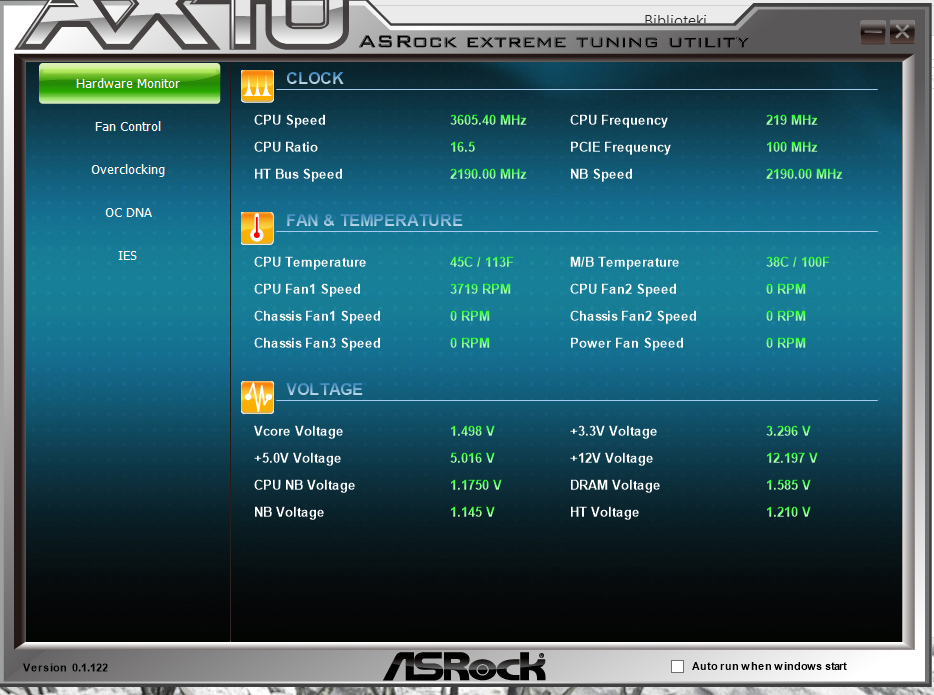Click the CPU Ratio value 16.5

coord(462,147)
